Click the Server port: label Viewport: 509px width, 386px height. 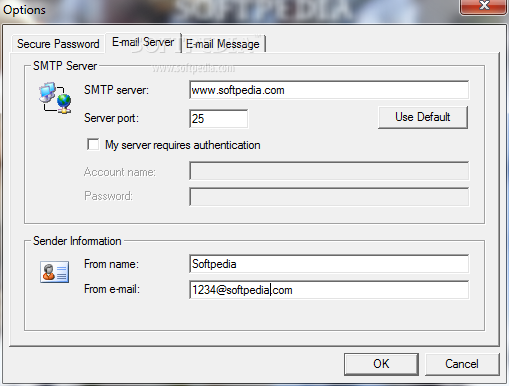pyautogui.click(x=111, y=118)
